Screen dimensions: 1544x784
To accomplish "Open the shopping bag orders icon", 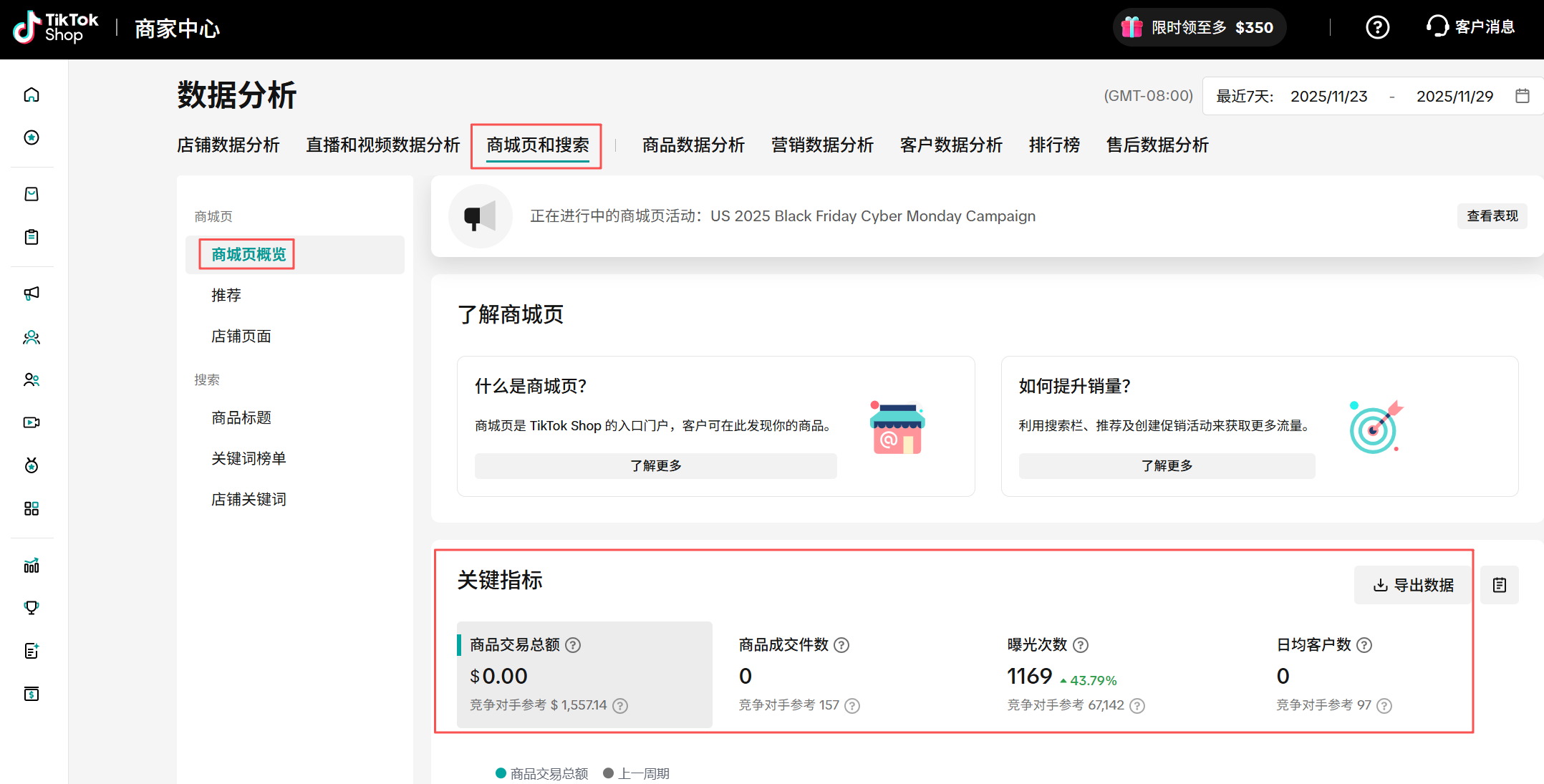I will coord(32,194).
